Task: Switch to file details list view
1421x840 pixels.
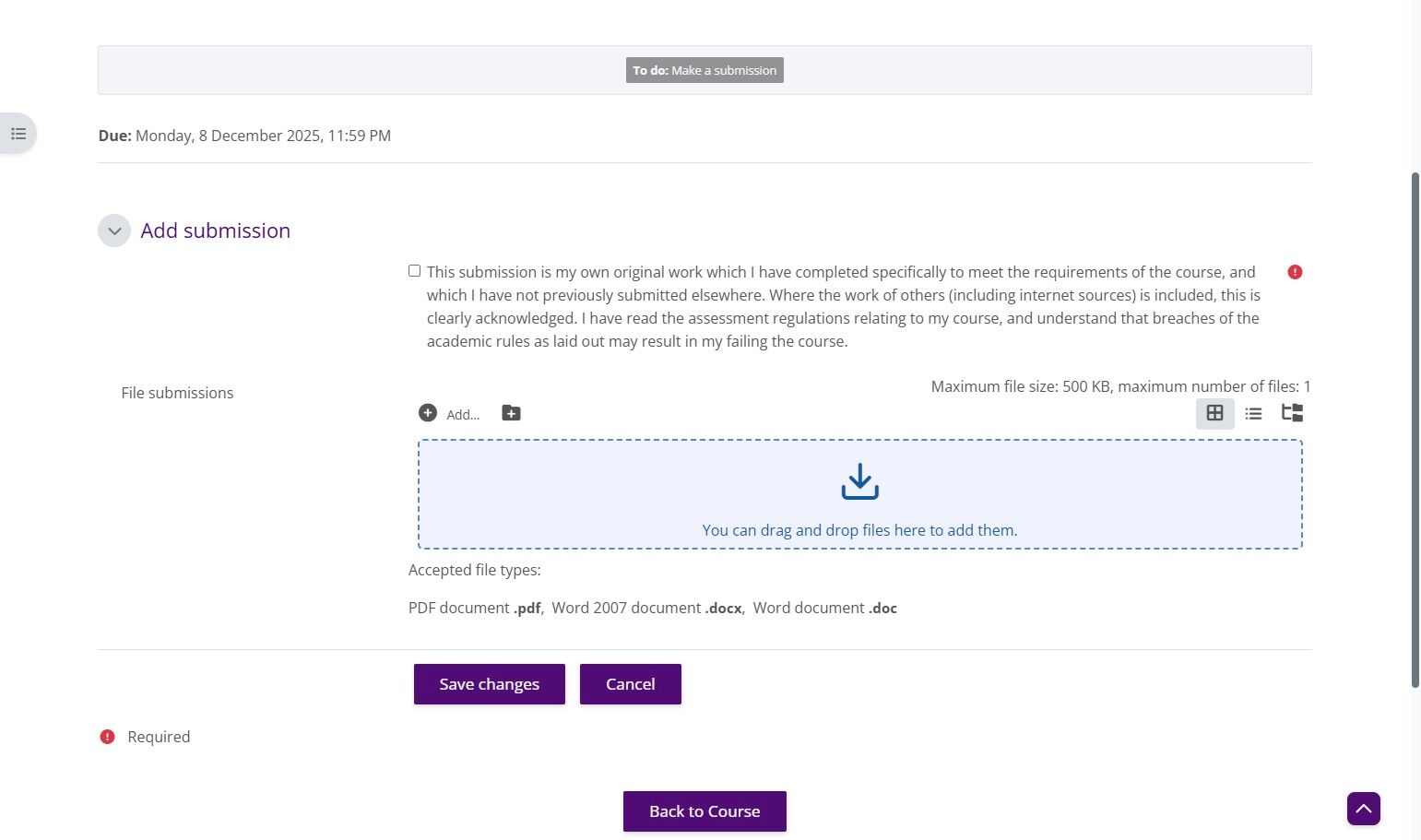Action: [x=1253, y=414]
